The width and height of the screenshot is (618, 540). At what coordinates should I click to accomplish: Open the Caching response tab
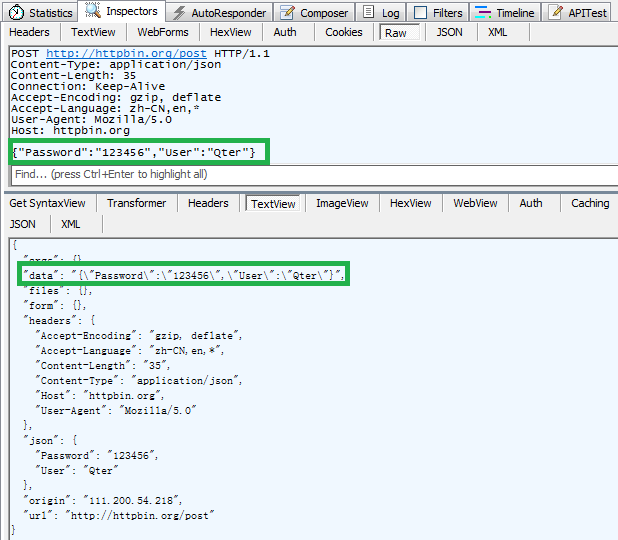click(x=590, y=203)
